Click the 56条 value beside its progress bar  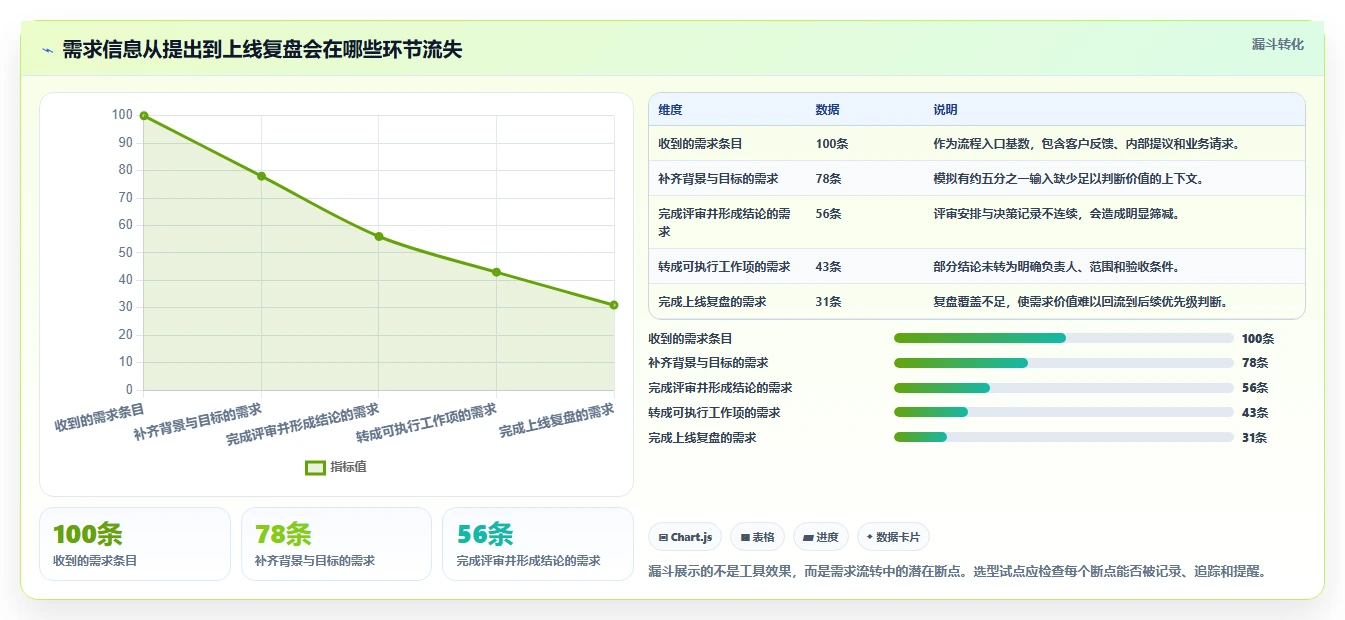coord(1255,388)
